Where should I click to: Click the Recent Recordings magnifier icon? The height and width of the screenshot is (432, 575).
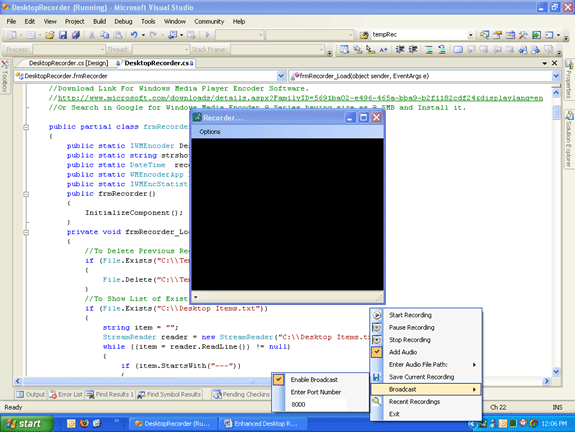pyautogui.click(x=377, y=401)
